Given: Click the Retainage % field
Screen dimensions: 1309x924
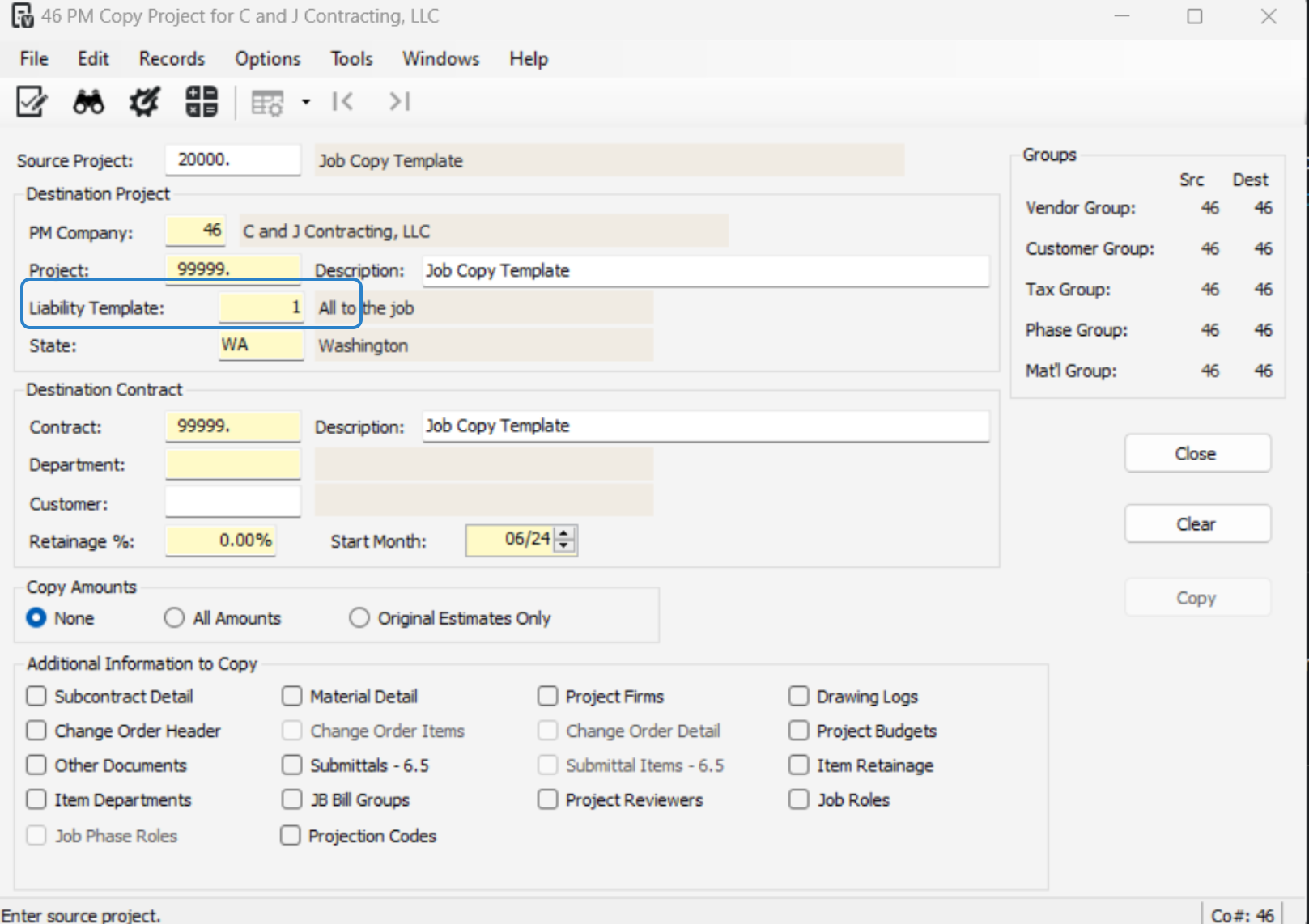Looking at the screenshot, I should click(x=221, y=541).
